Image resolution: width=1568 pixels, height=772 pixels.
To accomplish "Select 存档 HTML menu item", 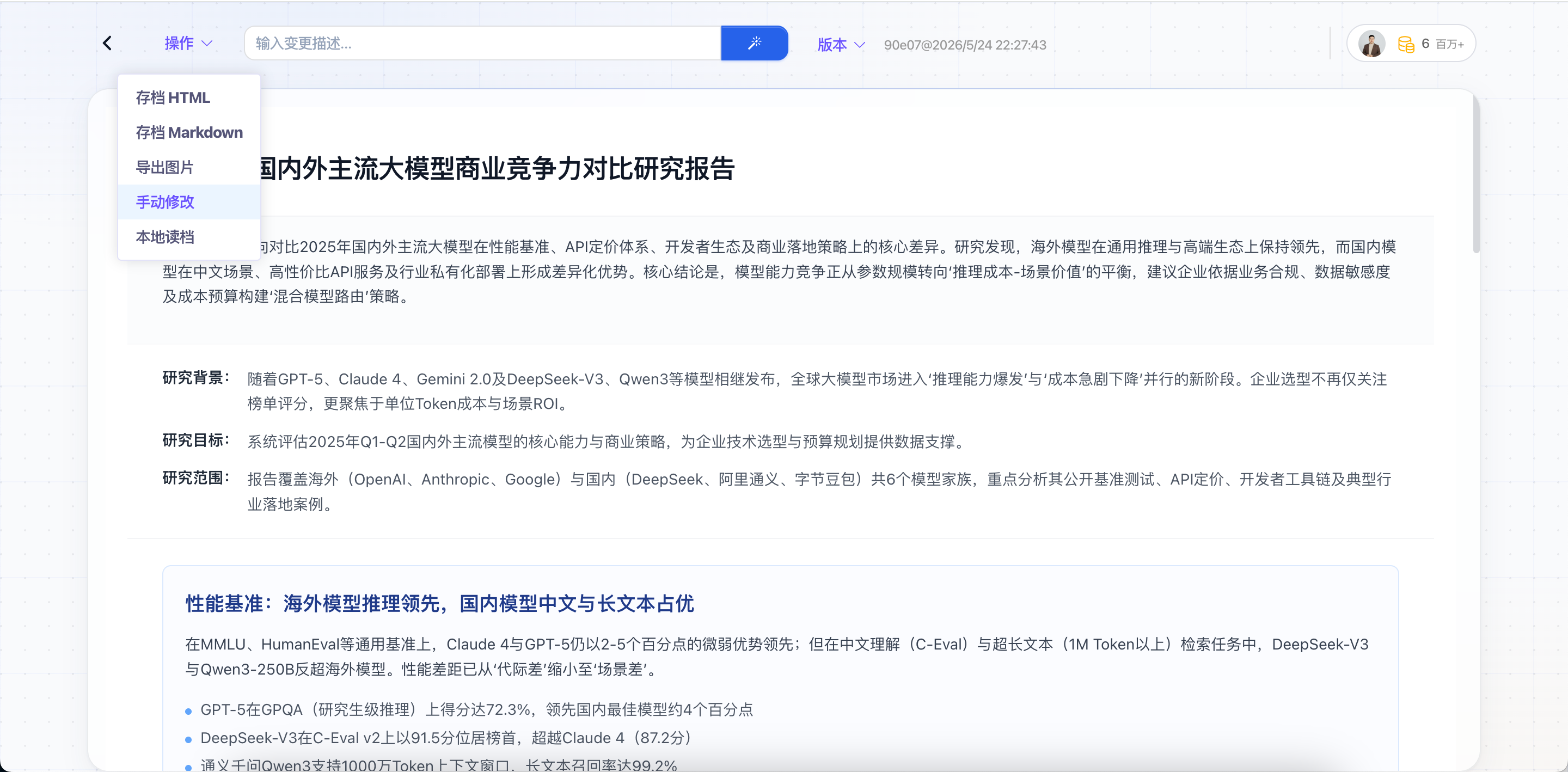I will click(189, 97).
